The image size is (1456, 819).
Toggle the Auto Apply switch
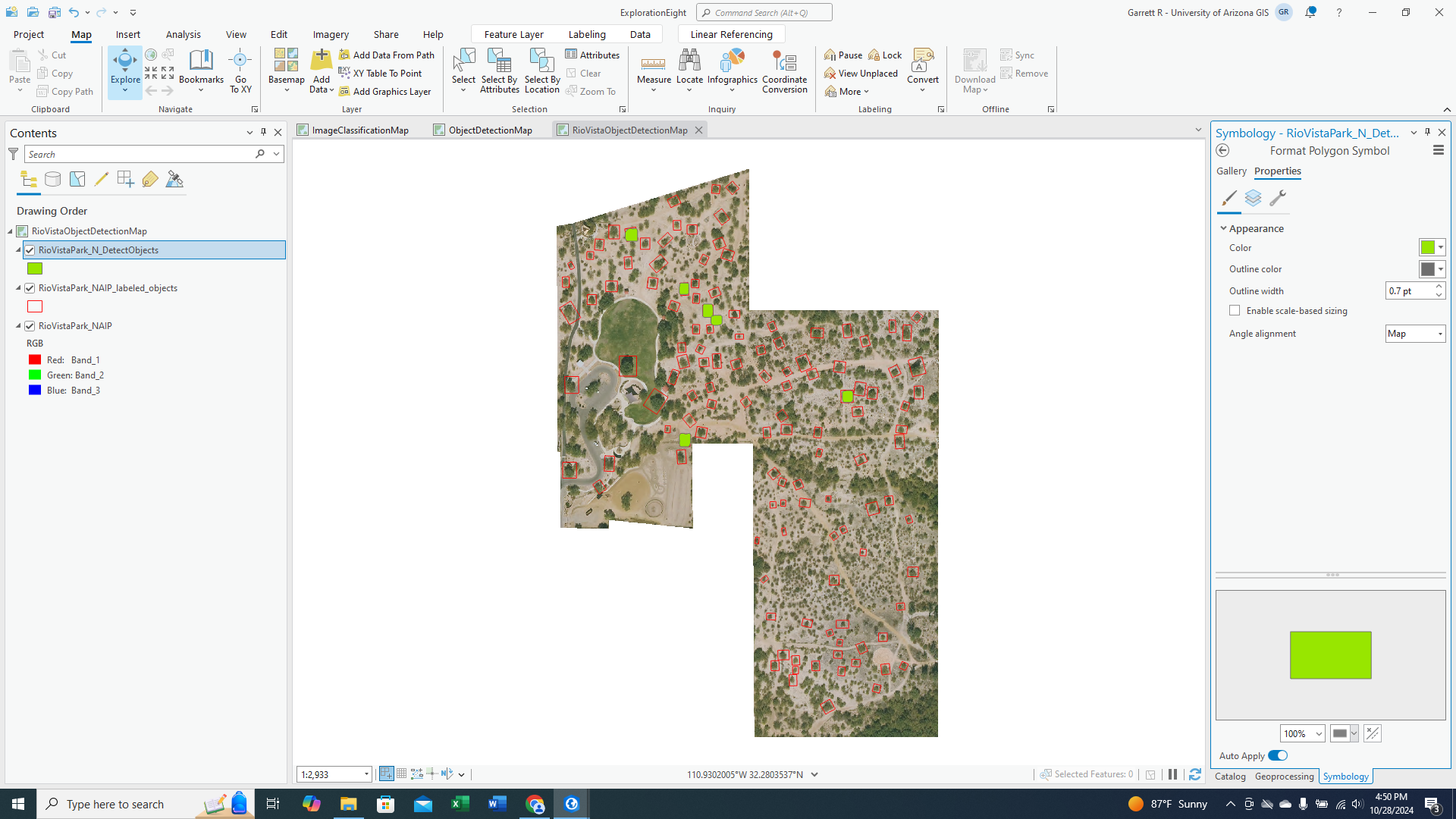pyautogui.click(x=1278, y=755)
